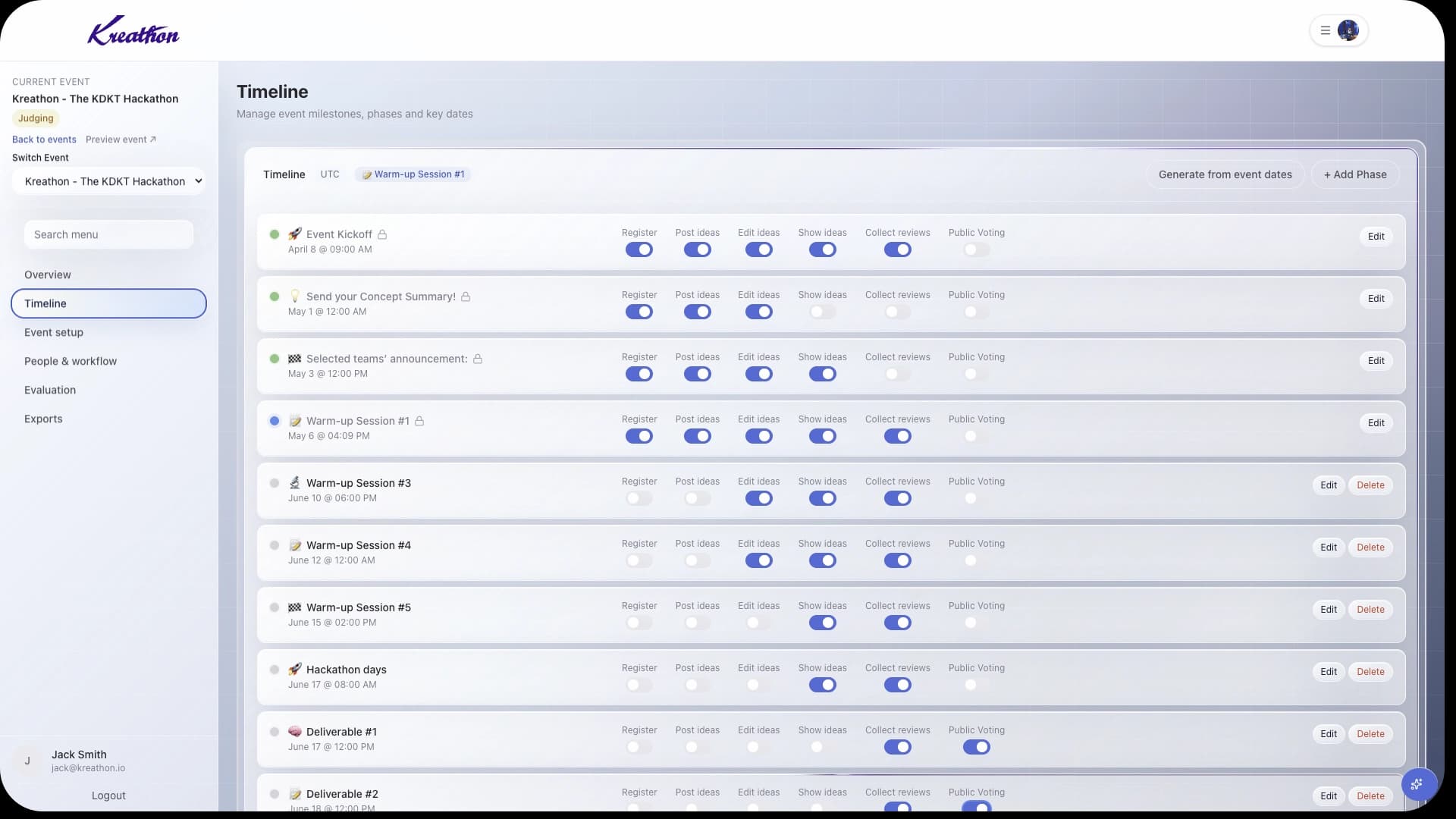Click the grey status dot of Hackathon days

pos(275,670)
